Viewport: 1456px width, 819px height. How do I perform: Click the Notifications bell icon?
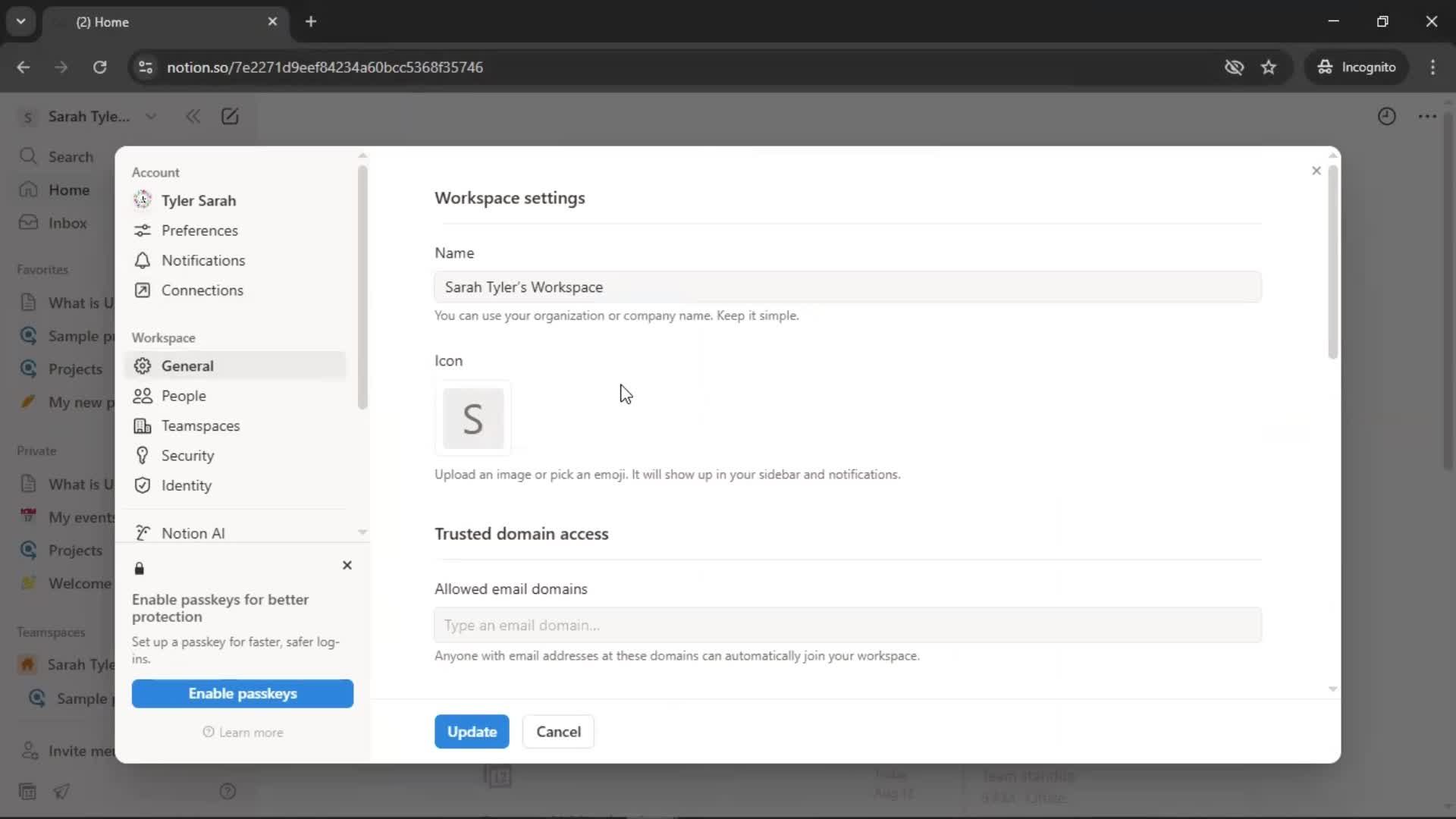tap(142, 260)
